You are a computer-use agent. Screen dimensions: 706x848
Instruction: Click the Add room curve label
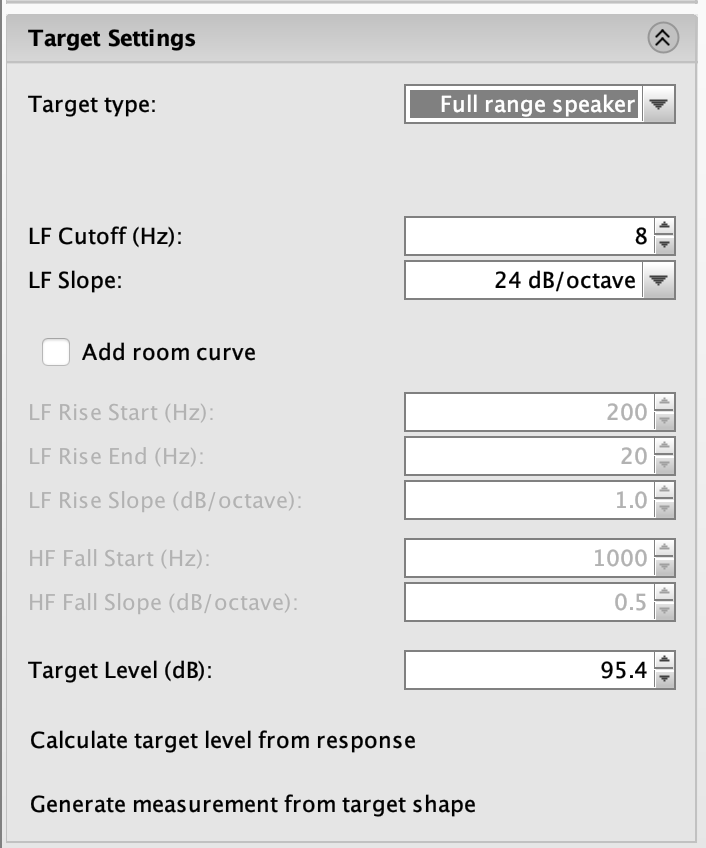pyautogui.click(x=169, y=352)
